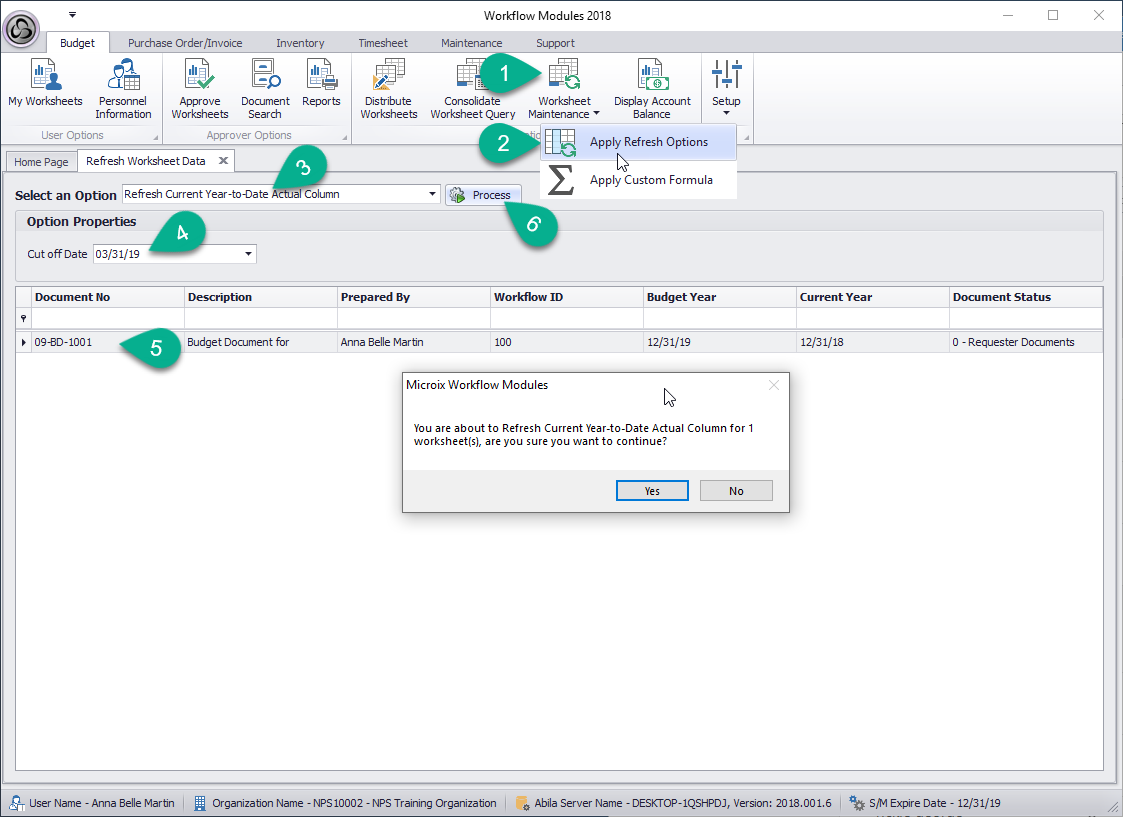
Task: Open the Cut off Date picker
Action: [247, 253]
